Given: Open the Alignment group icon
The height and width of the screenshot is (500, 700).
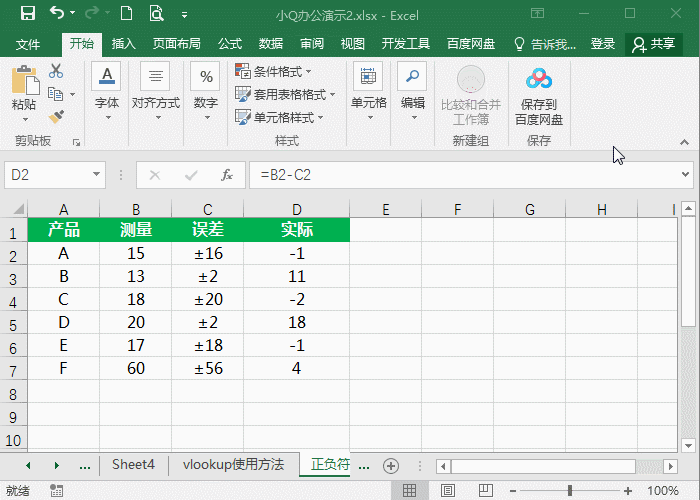Looking at the screenshot, I should pos(155,76).
